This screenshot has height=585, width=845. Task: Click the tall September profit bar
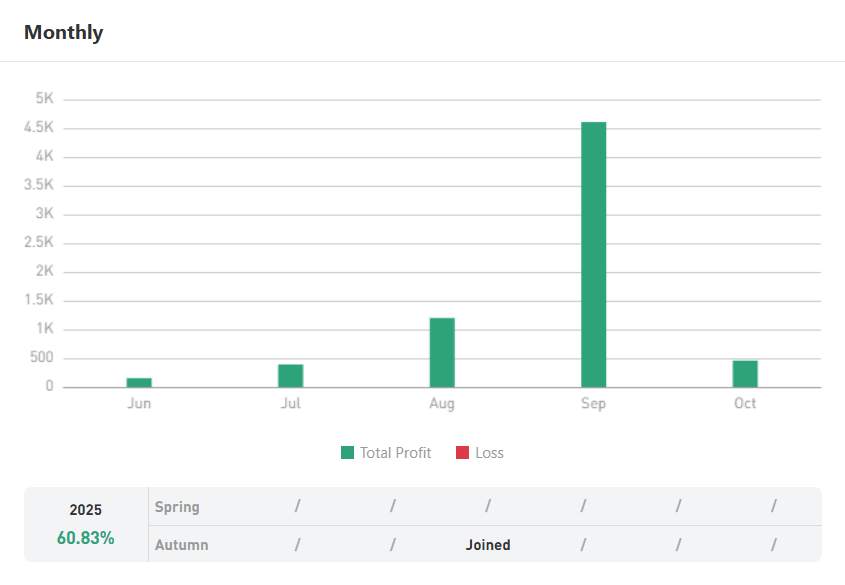tap(593, 254)
